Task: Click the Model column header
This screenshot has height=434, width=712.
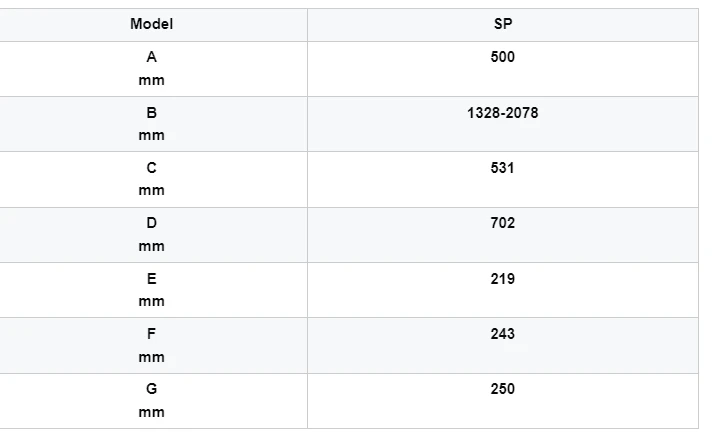Action: [151, 24]
